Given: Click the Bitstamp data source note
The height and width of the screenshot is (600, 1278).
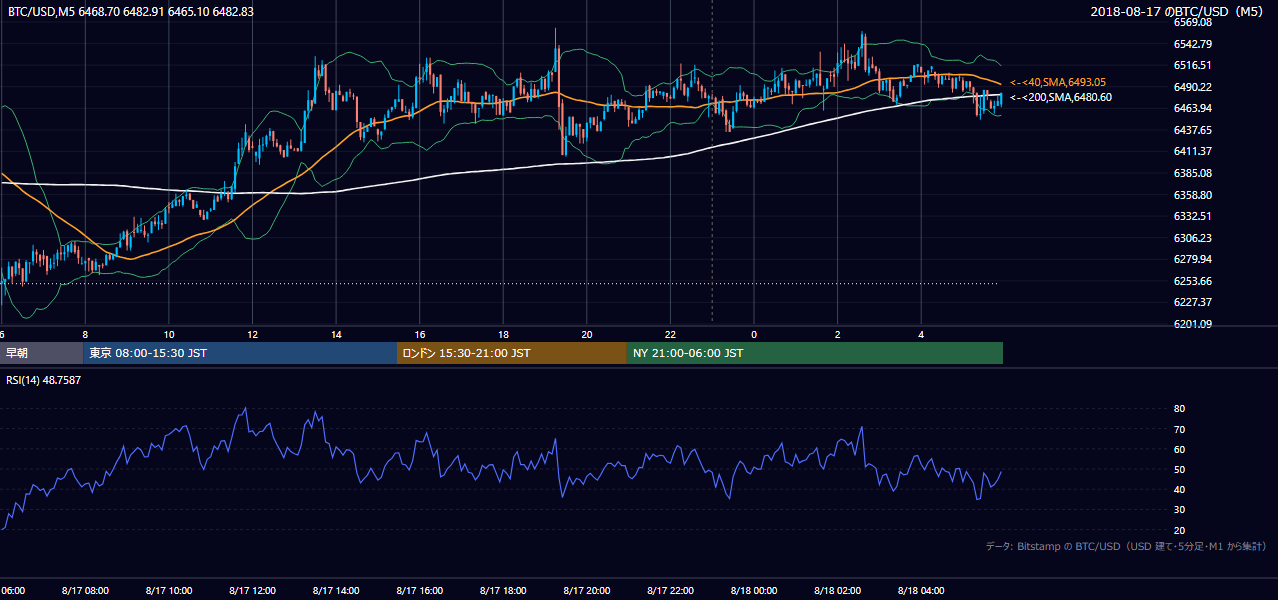Looking at the screenshot, I should [1126, 547].
